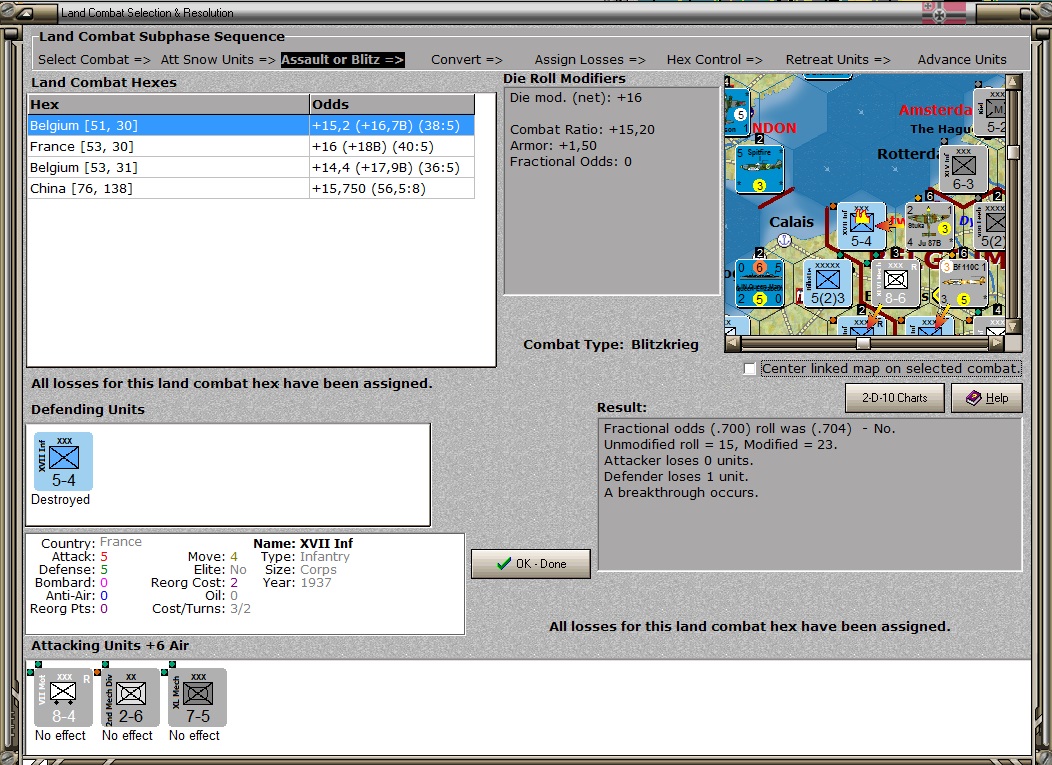
Task: Click the map scrollbar left arrow
Action: 733,343
